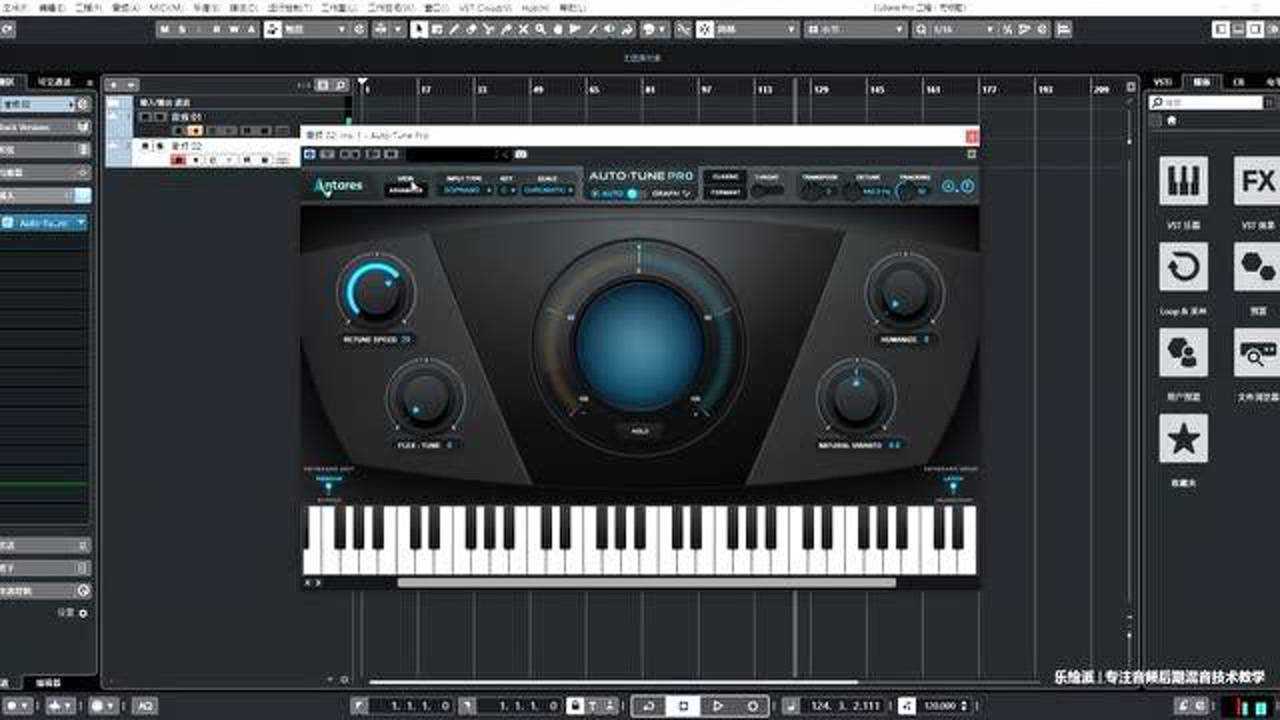Click Auto-Tune power bypass icon at top right
Image resolution: width=1280 pixels, height=720 pixels.
click(967, 186)
